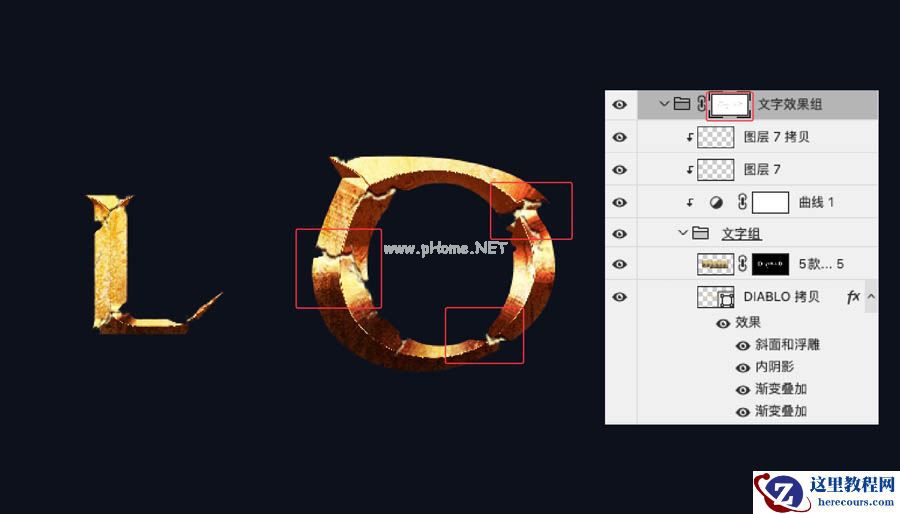The image size is (900, 514).
Task: Click the mask link icon on 文字效果组
Action: point(701,104)
